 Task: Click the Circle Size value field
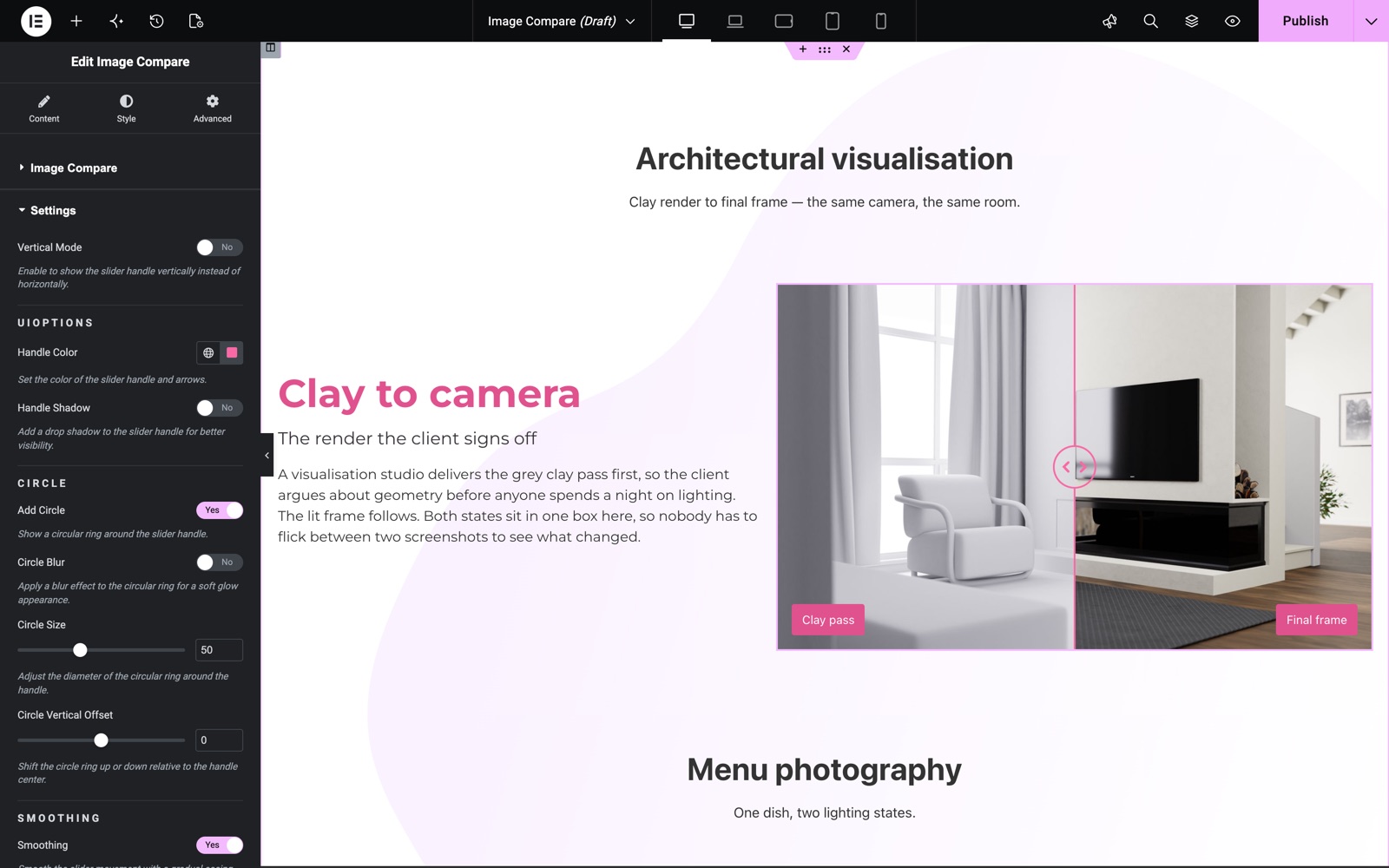219,650
